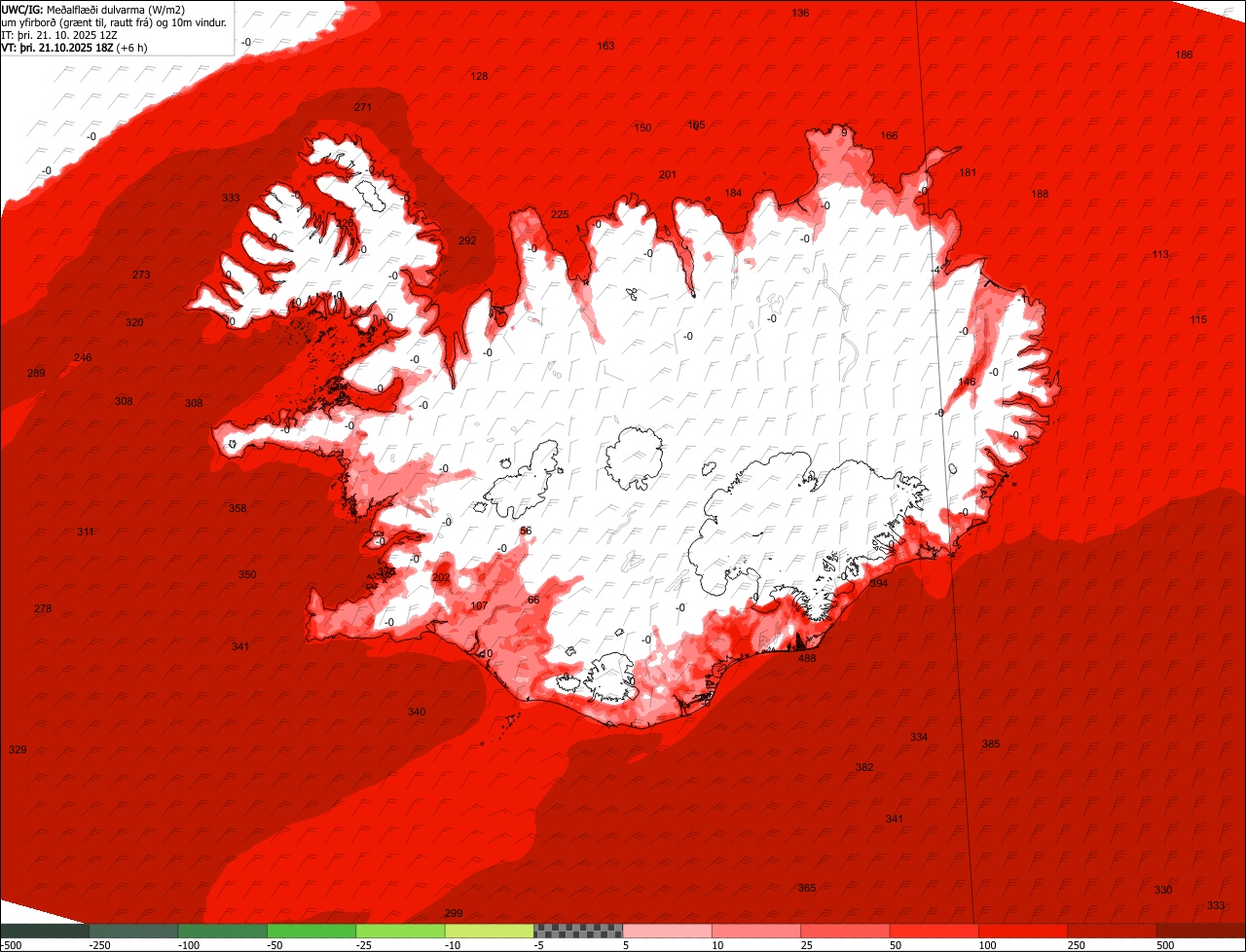Image resolution: width=1246 pixels, height=952 pixels.
Task: Click the map value 181
Action: (x=968, y=172)
